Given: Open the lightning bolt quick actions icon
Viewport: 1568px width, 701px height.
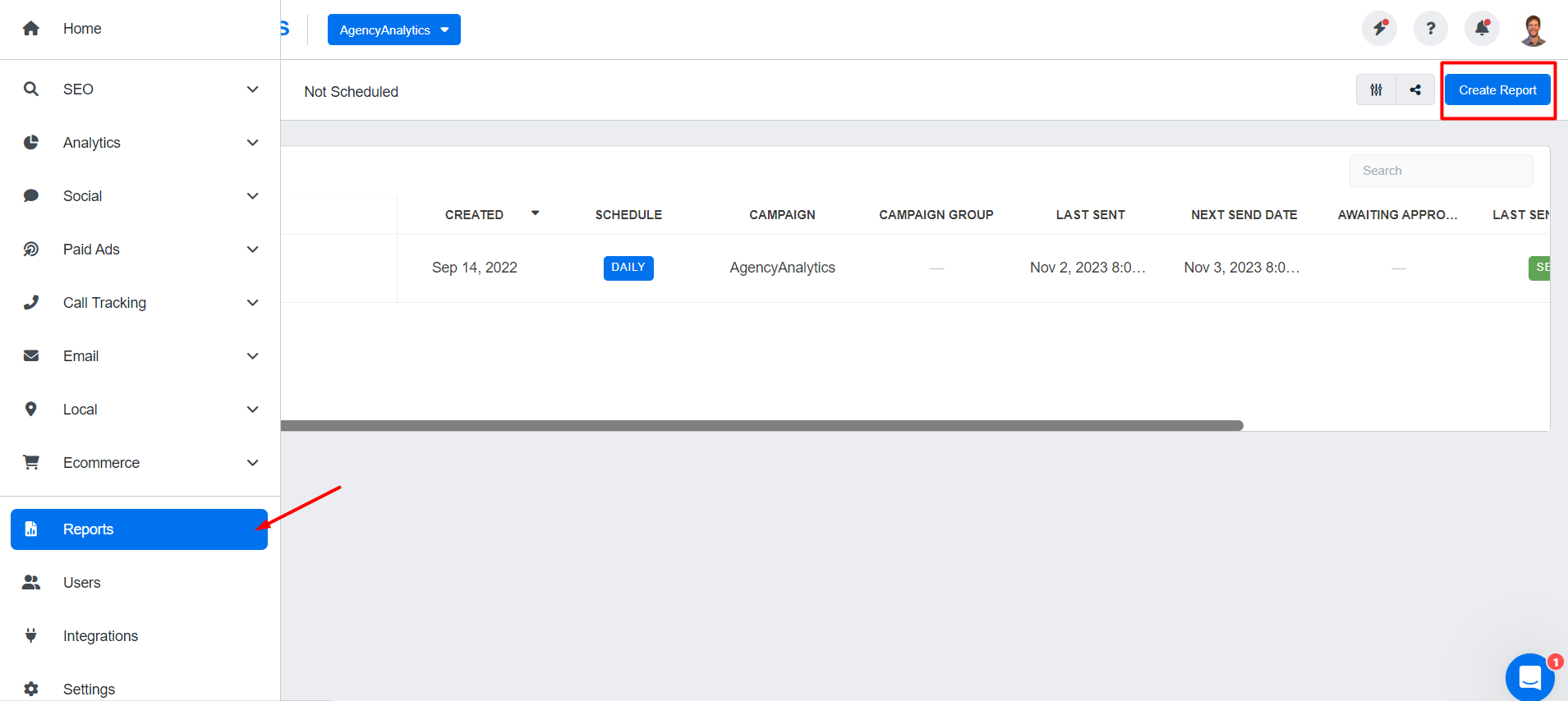Looking at the screenshot, I should 1379,29.
